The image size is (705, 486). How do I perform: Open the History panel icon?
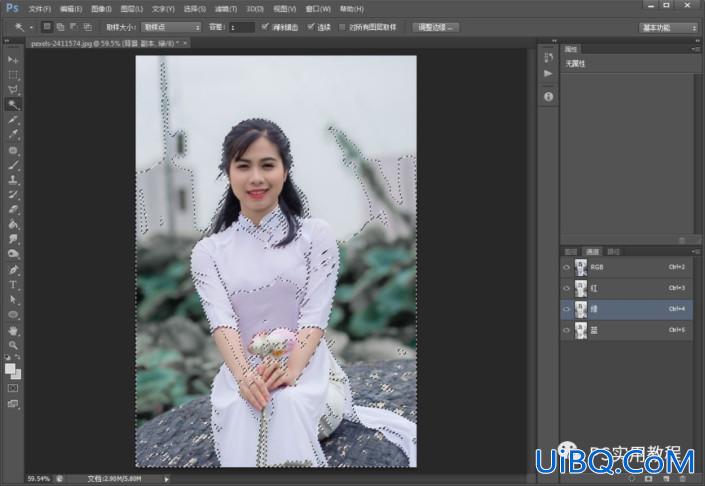(548, 57)
